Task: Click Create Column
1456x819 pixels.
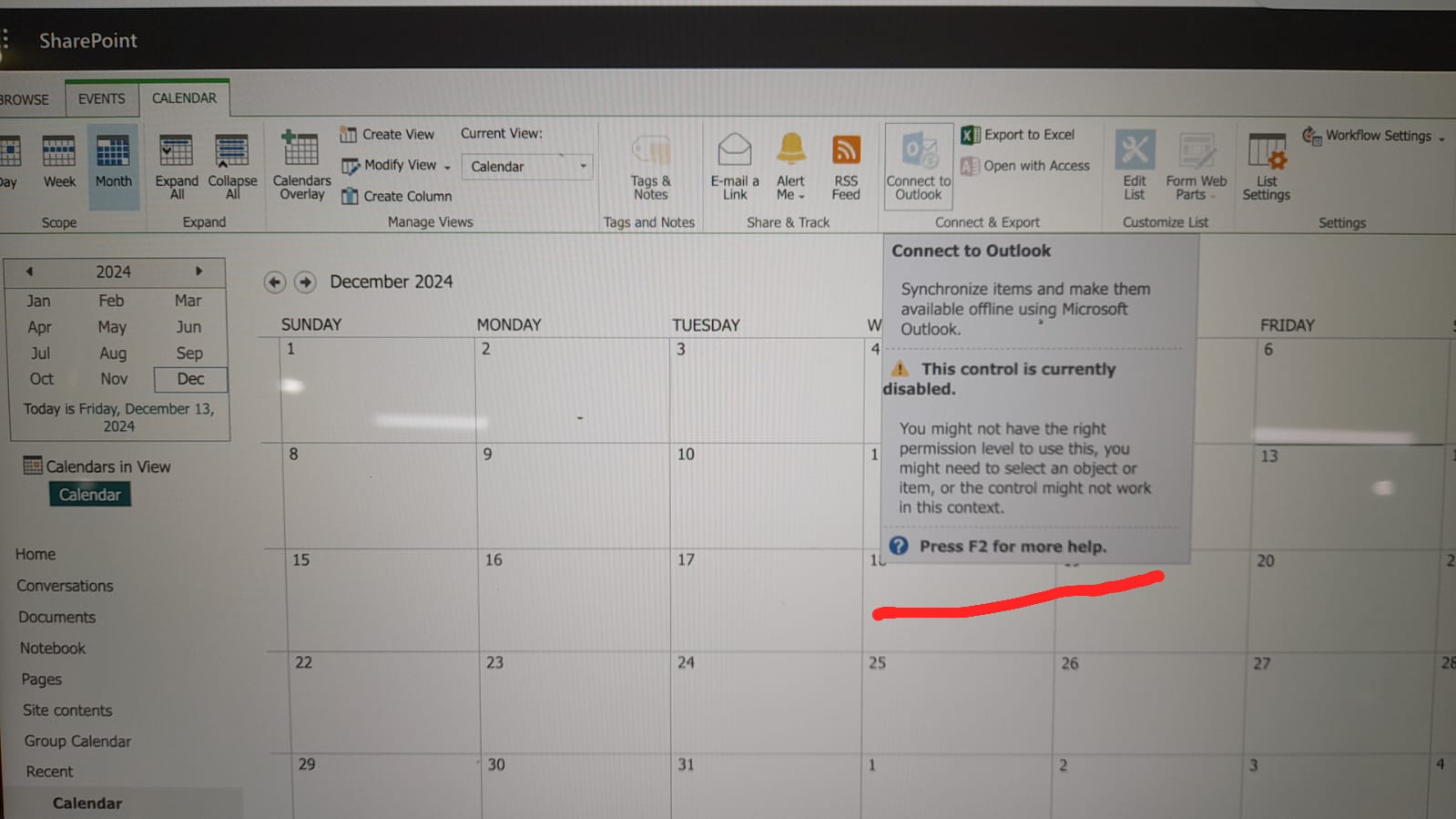Action: pos(396,196)
